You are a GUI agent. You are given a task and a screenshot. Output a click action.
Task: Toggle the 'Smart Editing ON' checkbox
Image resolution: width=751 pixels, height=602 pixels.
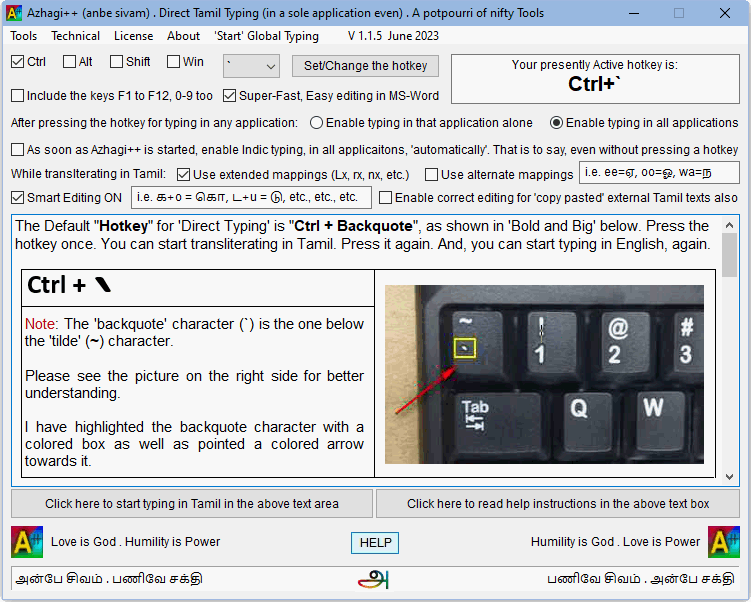pos(17,198)
